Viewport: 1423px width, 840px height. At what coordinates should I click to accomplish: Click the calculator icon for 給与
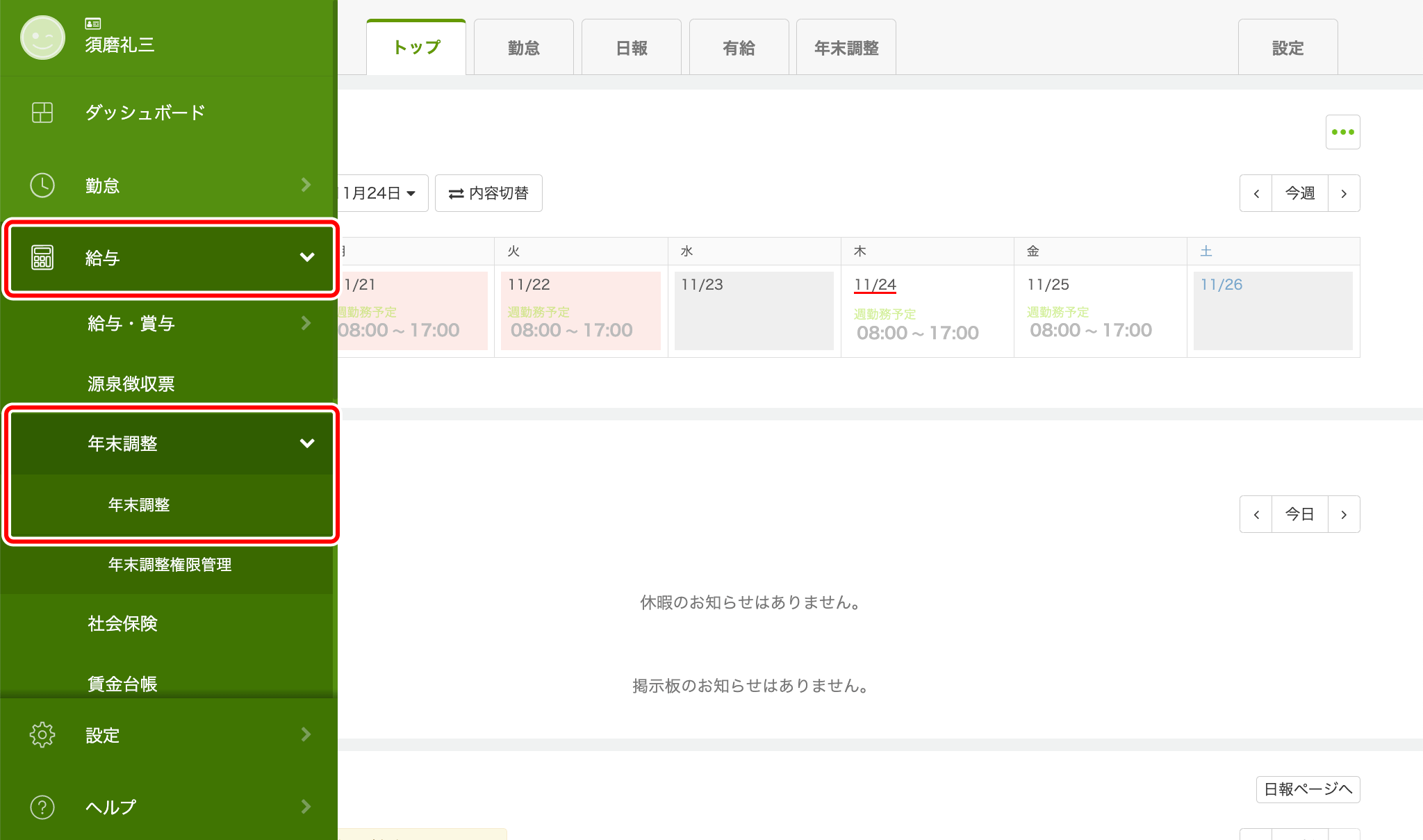coord(42,258)
